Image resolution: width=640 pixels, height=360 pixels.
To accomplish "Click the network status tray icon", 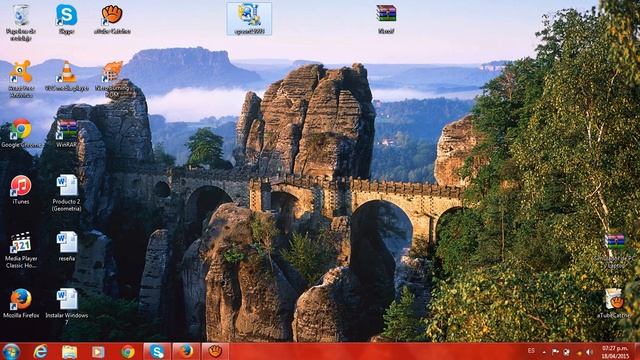I will coord(567,351).
